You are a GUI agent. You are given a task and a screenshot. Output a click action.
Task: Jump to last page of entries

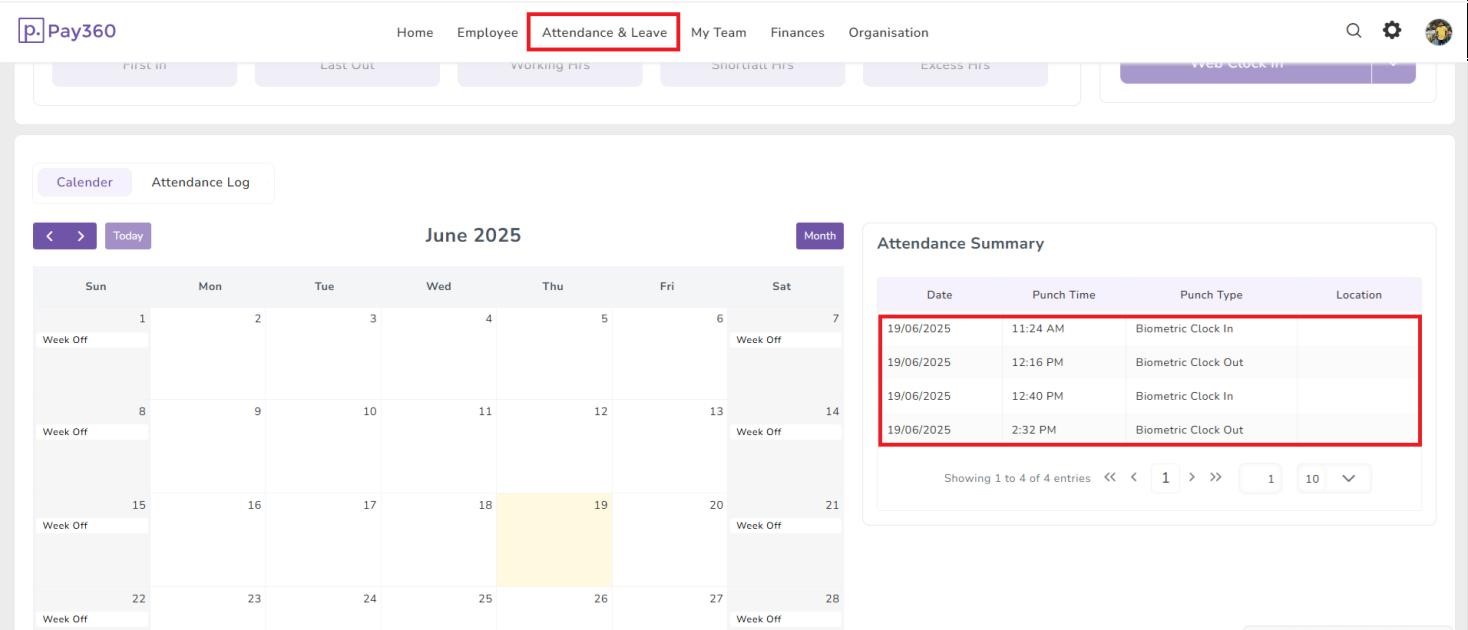point(1216,477)
